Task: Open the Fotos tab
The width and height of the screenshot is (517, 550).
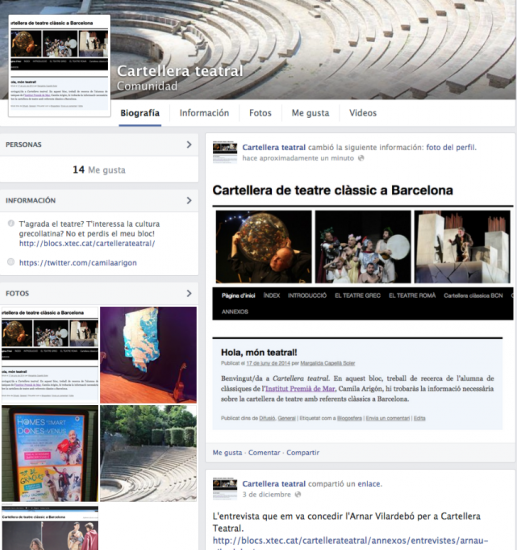Action: [260, 113]
